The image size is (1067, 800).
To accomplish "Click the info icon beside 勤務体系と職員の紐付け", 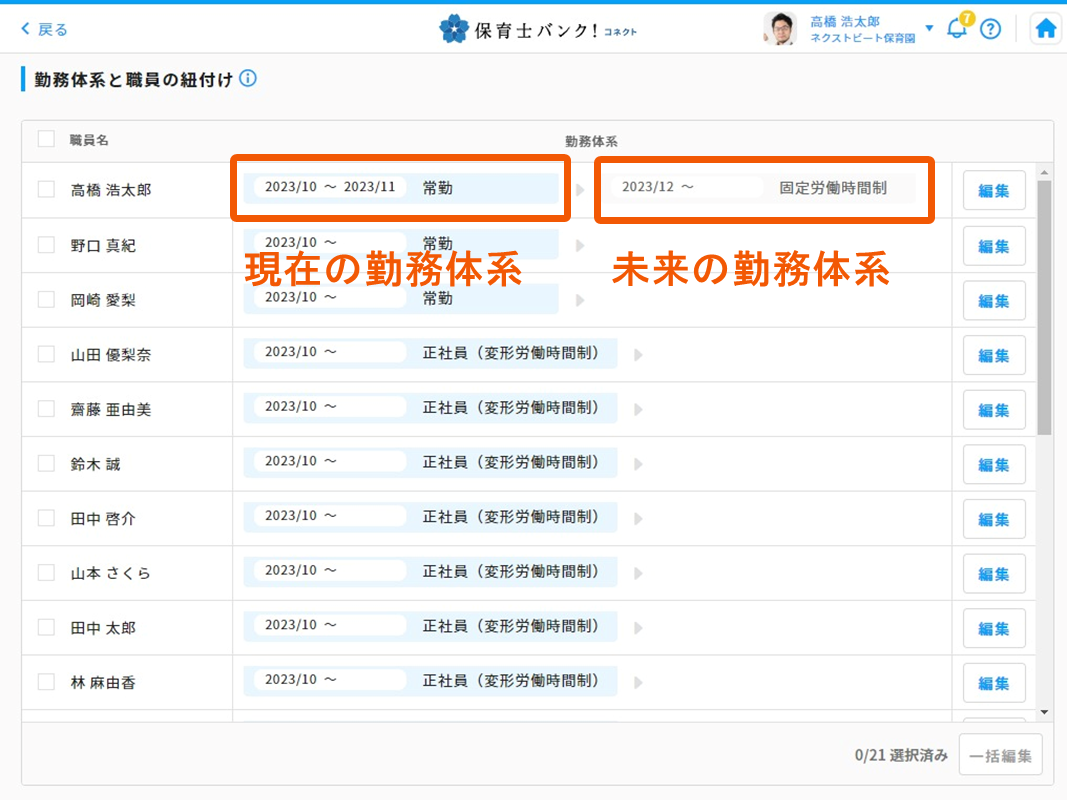I will [x=248, y=79].
